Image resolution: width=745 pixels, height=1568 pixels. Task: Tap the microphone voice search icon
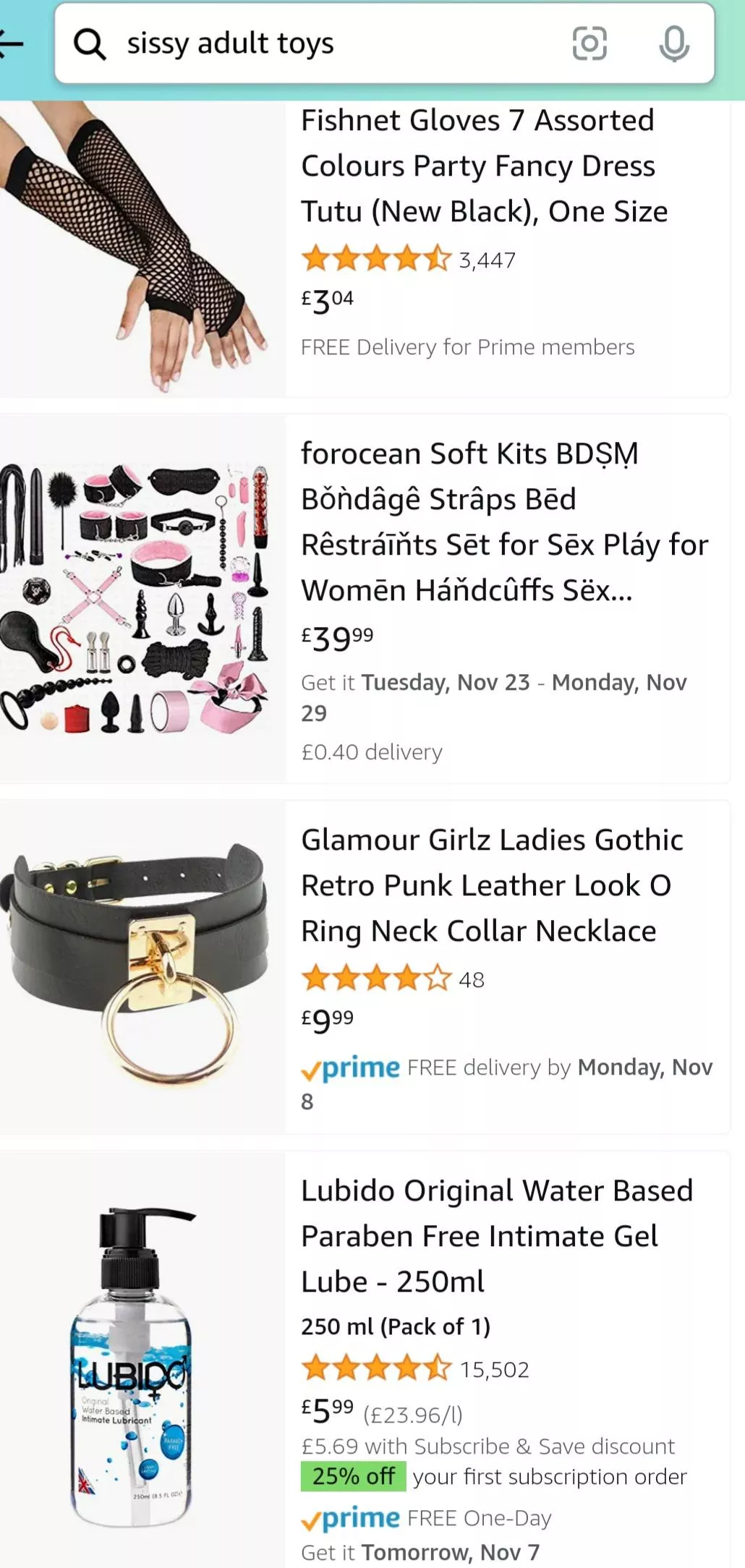point(673,44)
